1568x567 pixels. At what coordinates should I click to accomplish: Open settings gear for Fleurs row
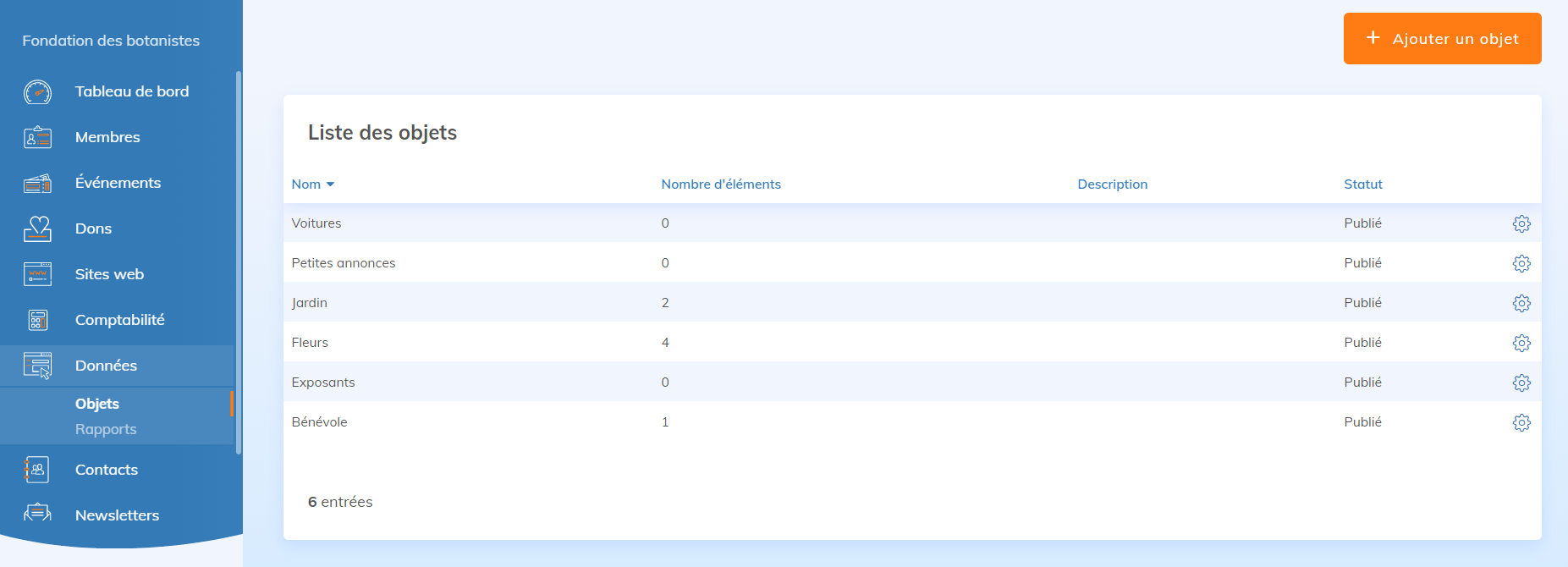point(1521,343)
